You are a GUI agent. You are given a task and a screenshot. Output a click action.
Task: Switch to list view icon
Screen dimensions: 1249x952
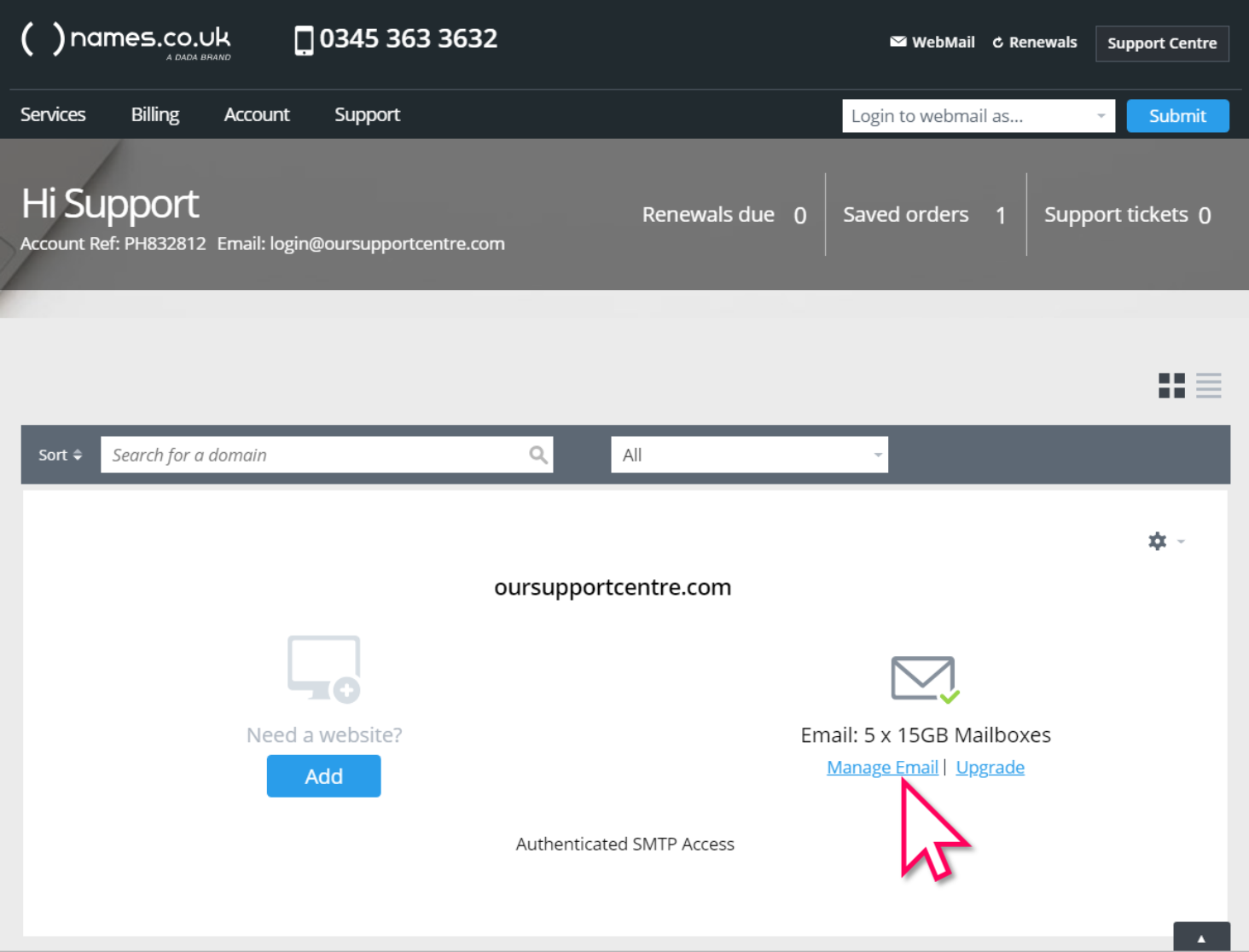tap(1208, 386)
